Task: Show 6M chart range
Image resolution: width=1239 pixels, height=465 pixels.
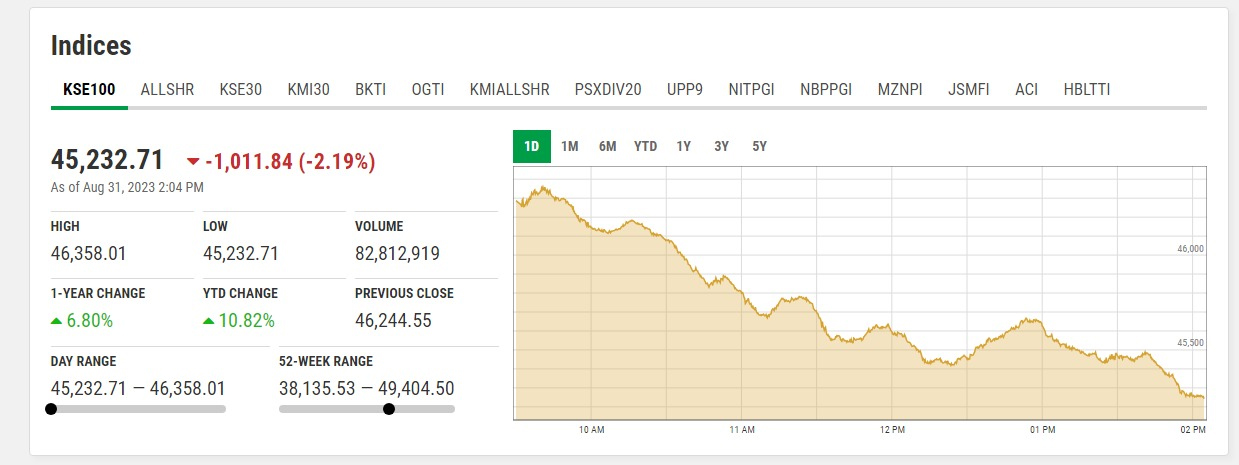Action: [x=608, y=146]
